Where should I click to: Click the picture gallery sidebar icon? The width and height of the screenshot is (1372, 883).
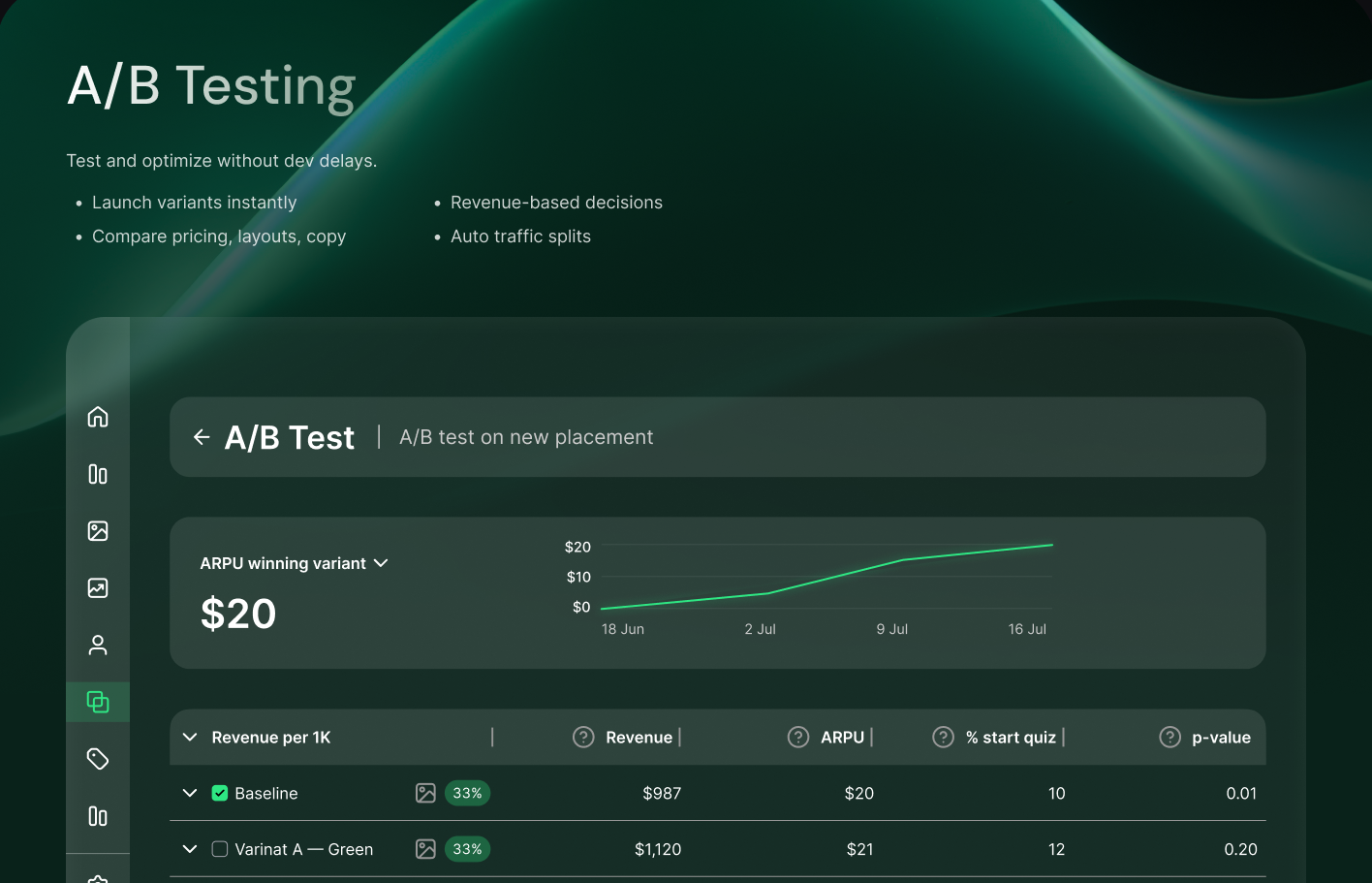click(x=98, y=531)
